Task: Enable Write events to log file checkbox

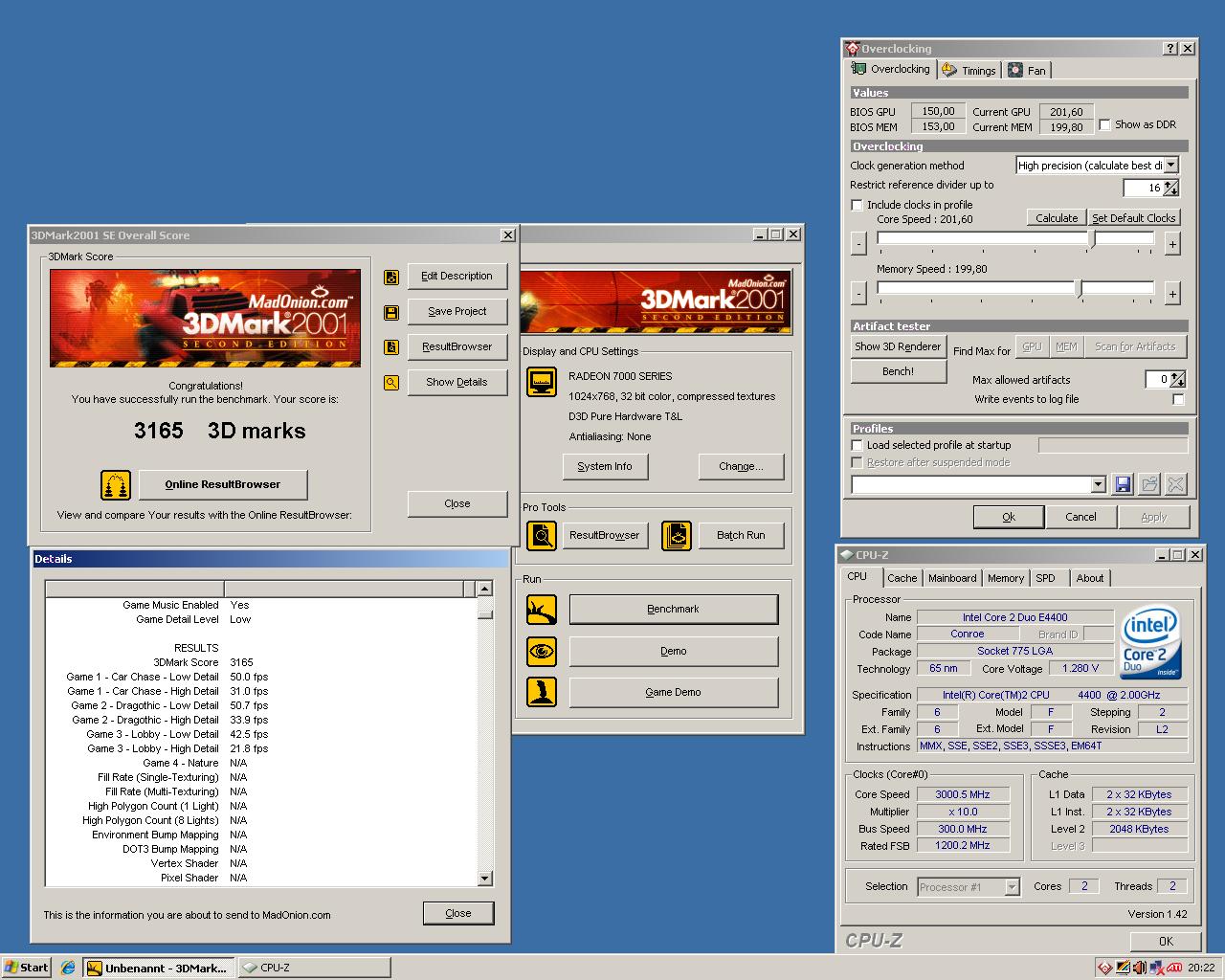Action: click(1178, 400)
